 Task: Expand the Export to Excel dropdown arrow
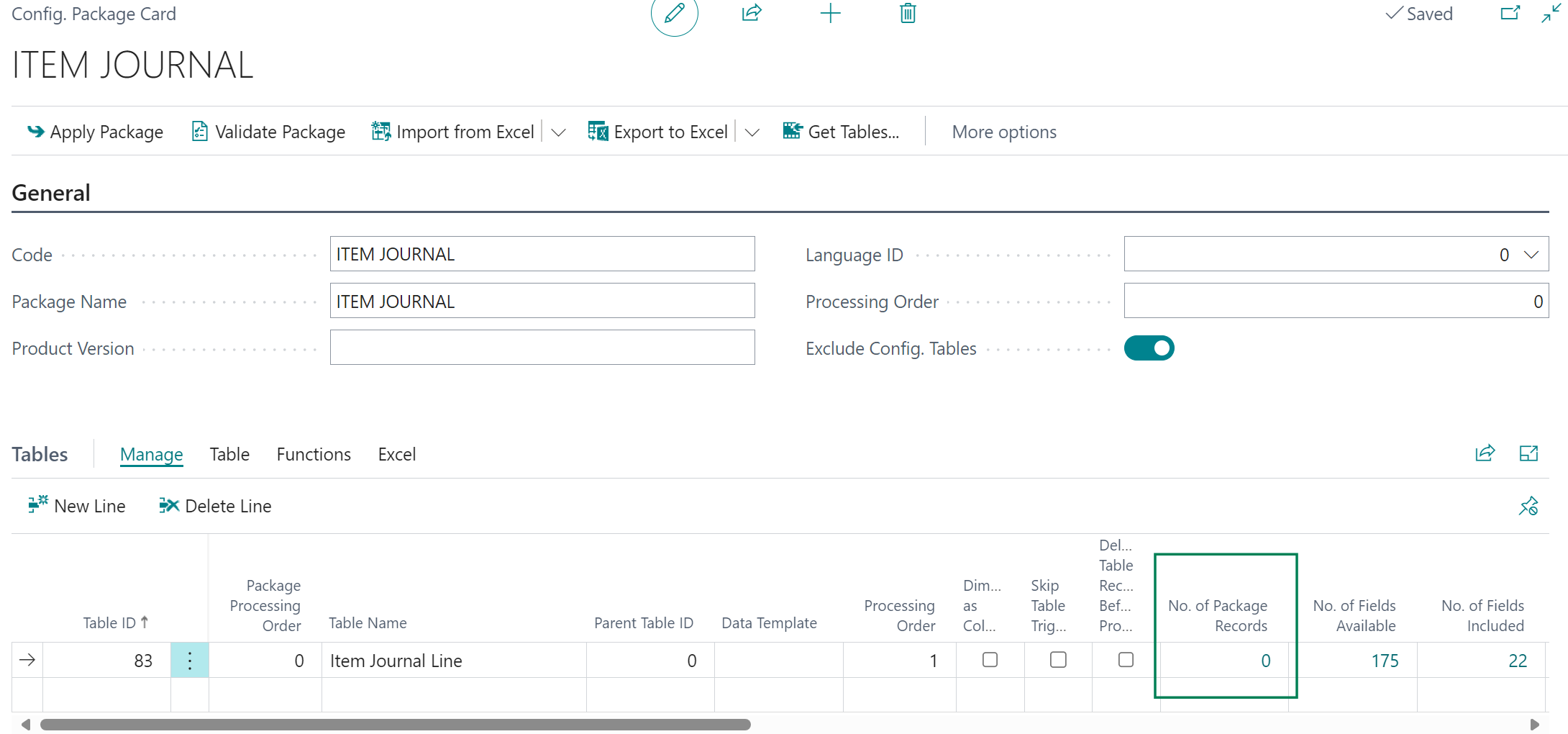[752, 132]
